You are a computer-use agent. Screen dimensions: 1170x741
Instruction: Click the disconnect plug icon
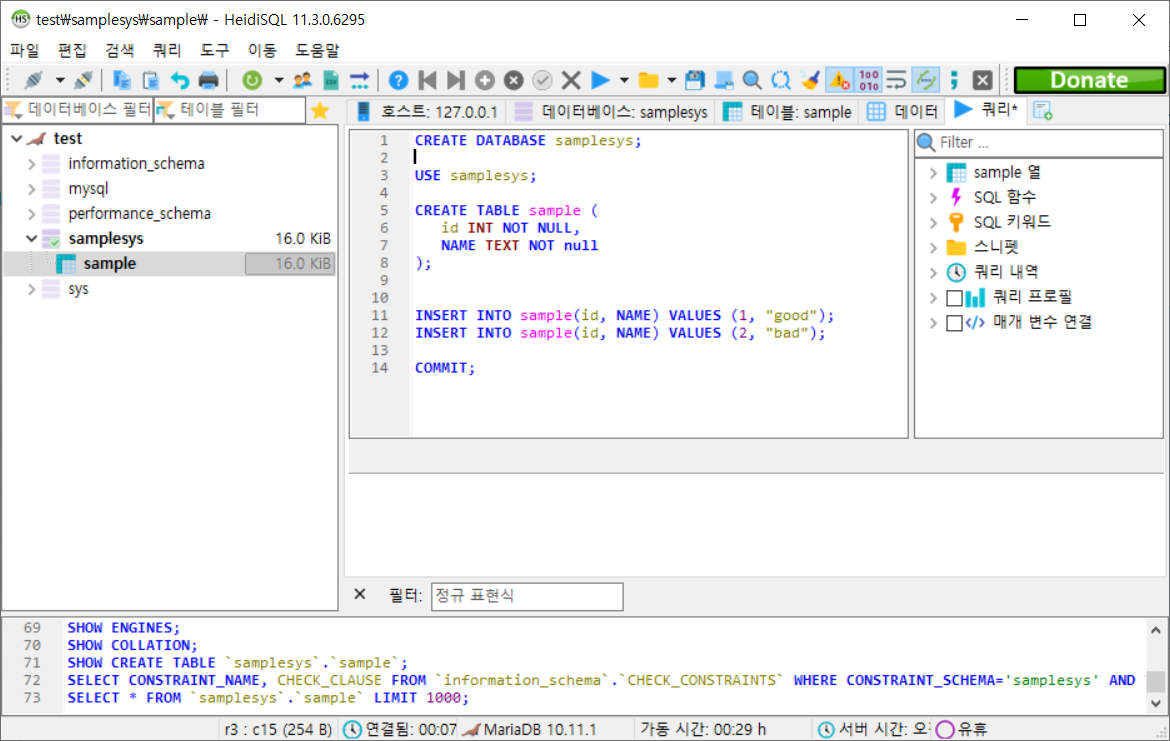tap(84, 80)
